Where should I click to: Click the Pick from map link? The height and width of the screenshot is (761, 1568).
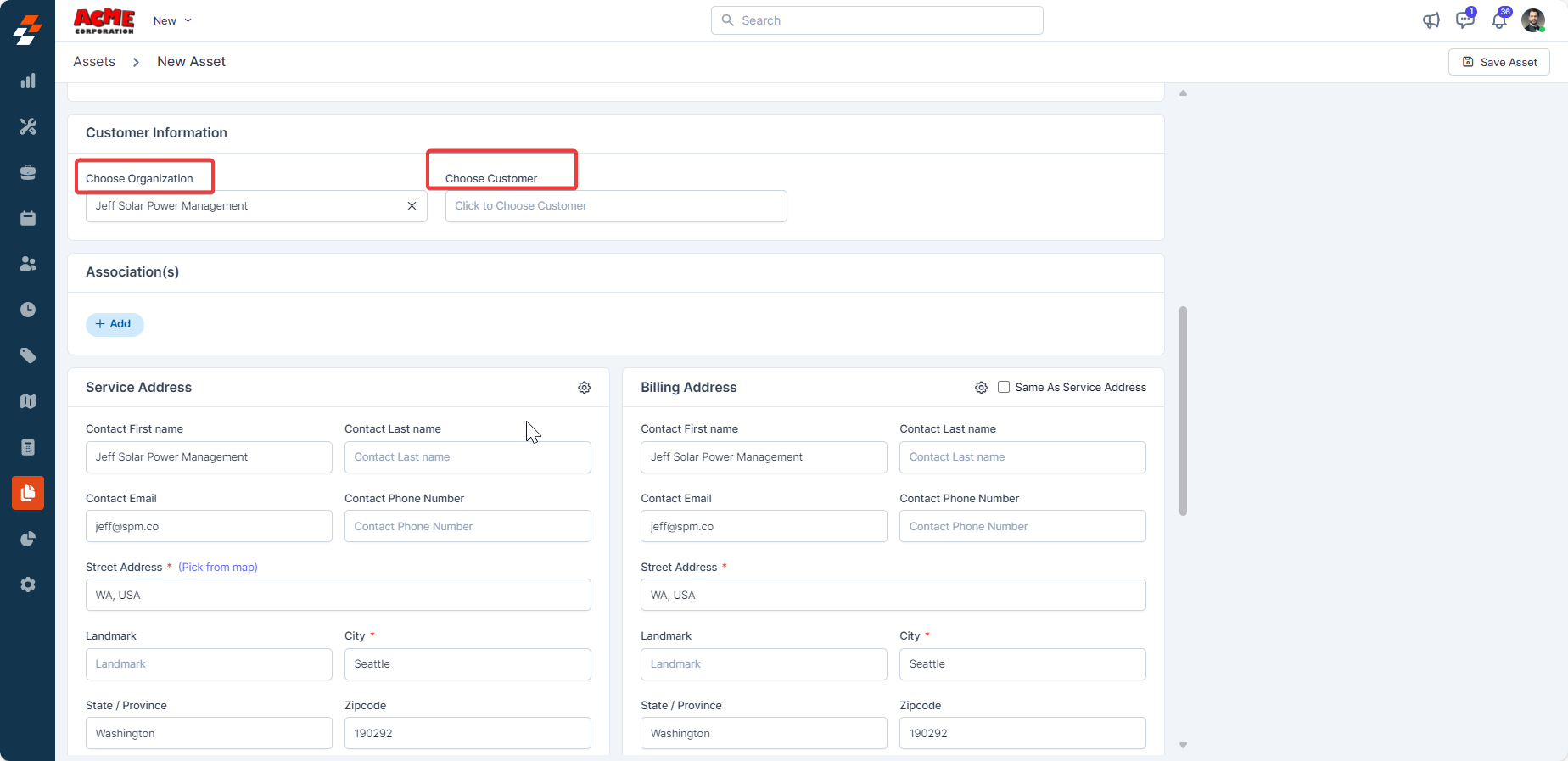(x=218, y=568)
